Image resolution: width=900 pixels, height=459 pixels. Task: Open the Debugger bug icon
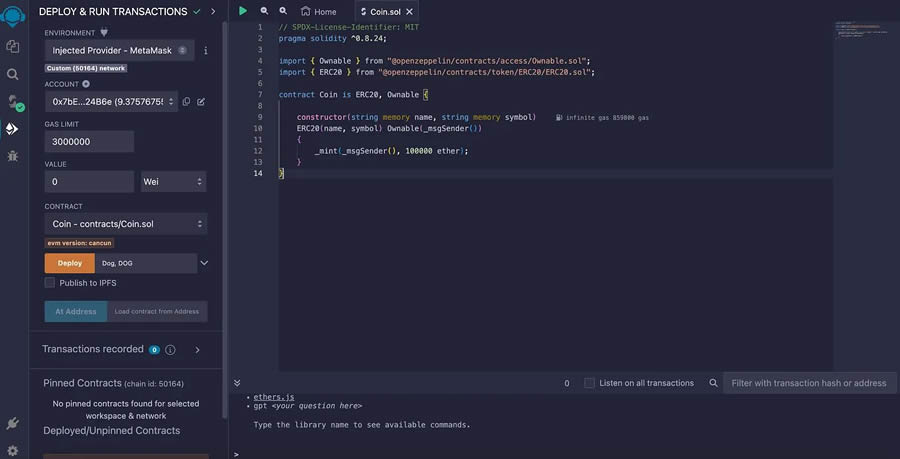13,156
